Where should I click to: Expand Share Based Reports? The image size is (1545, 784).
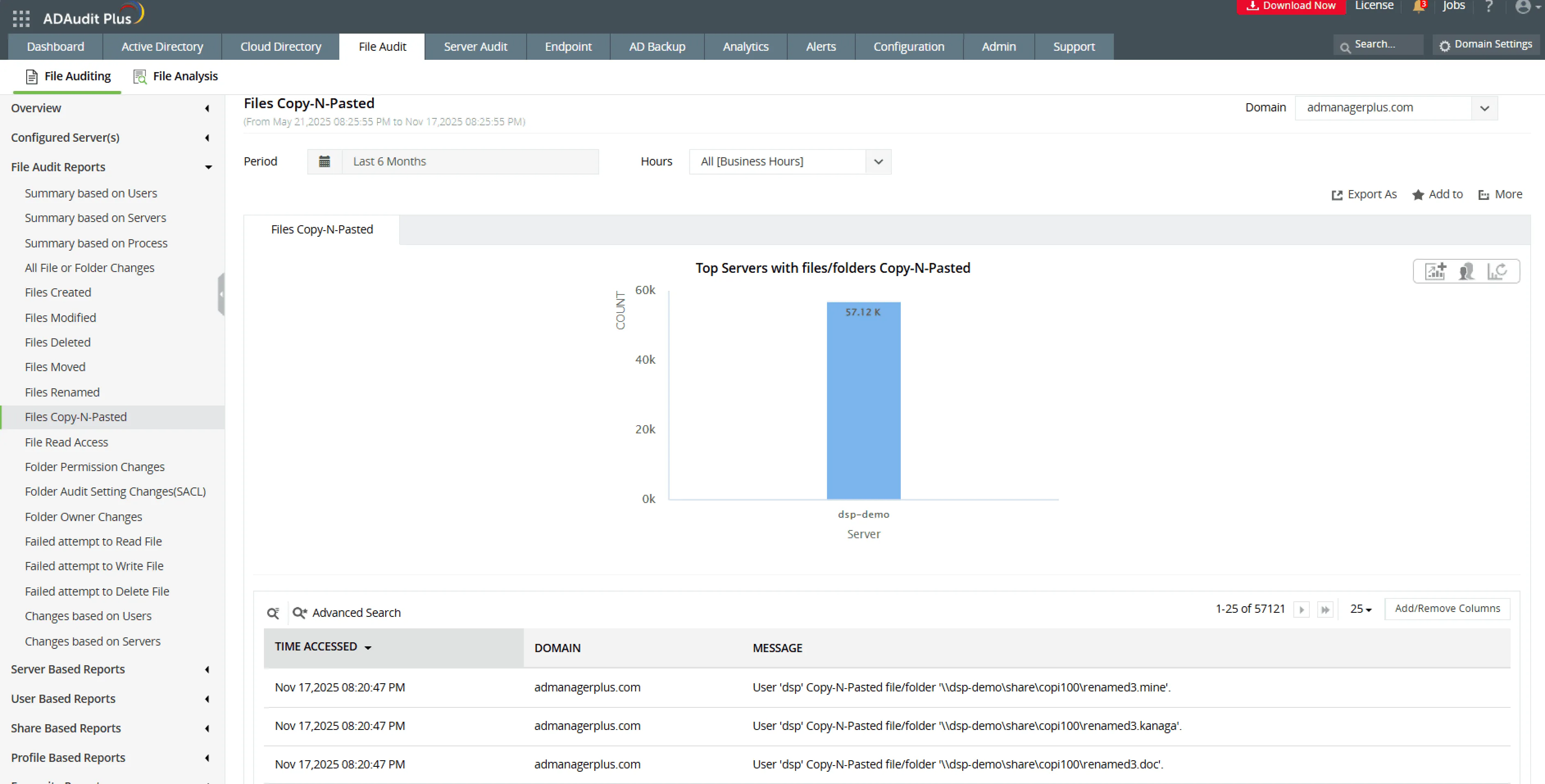click(x=111, y=728)
